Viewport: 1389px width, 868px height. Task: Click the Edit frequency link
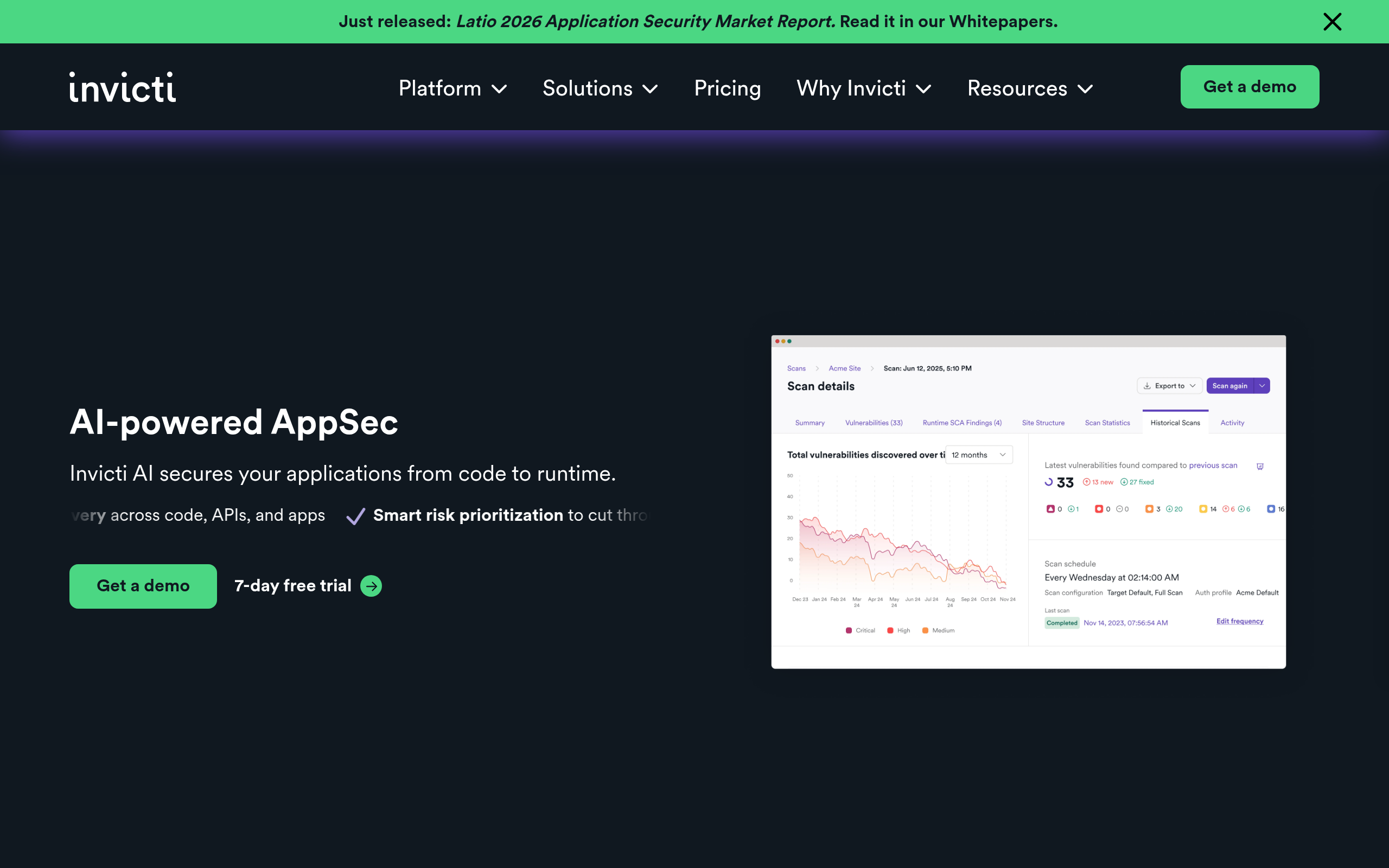(x=1240, y=621)
